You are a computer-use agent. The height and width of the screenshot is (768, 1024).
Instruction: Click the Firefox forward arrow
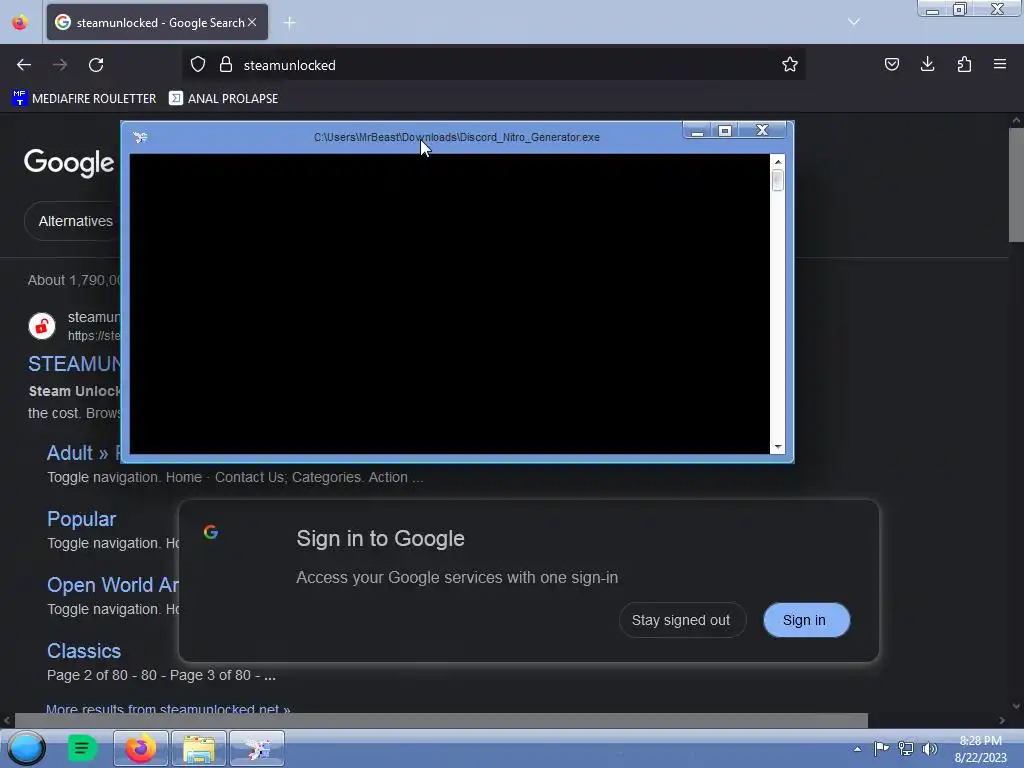(60, 65)
